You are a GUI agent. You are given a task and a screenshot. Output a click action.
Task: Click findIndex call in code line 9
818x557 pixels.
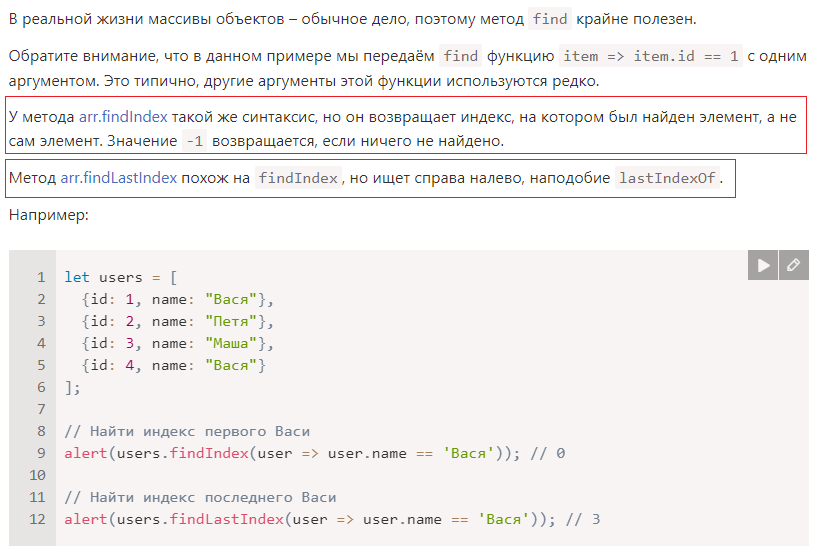click(207, 453)
